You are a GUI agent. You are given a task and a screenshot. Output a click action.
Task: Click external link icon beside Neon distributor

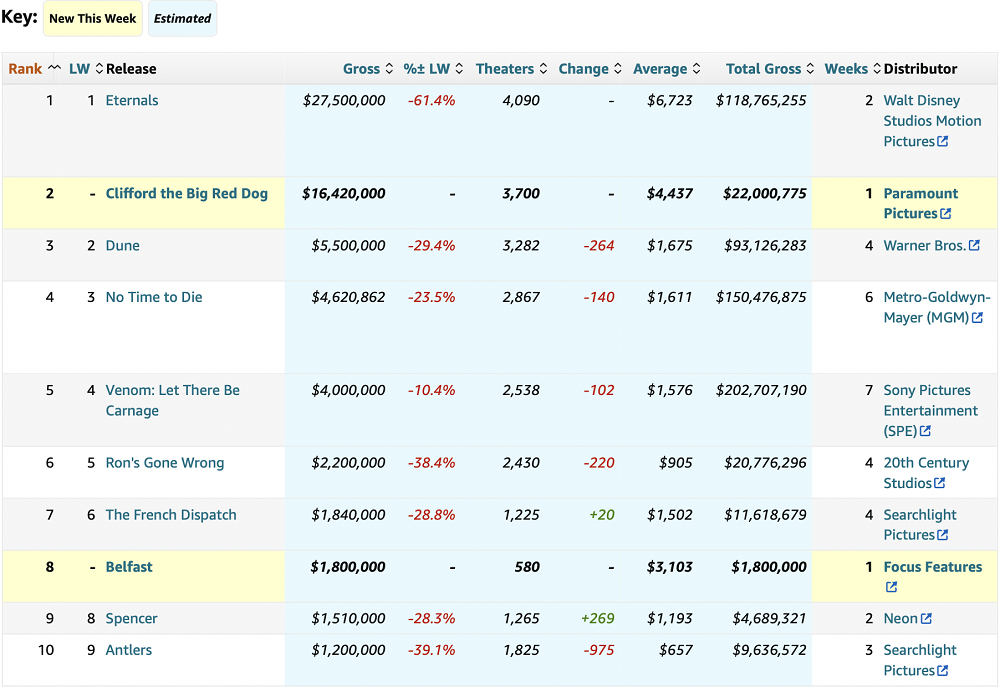coord(926,619)
